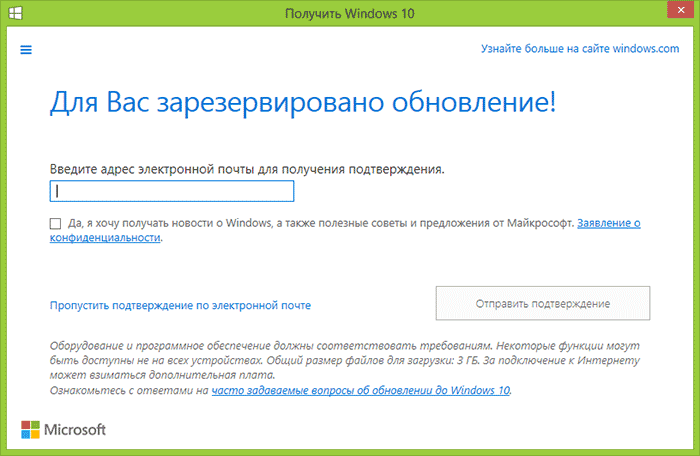Image resolution: width=700 pixels, height=456 pixels.
Task: Click the 'Ознакомьтесь с ответами на' text
Action: [129, 391]
